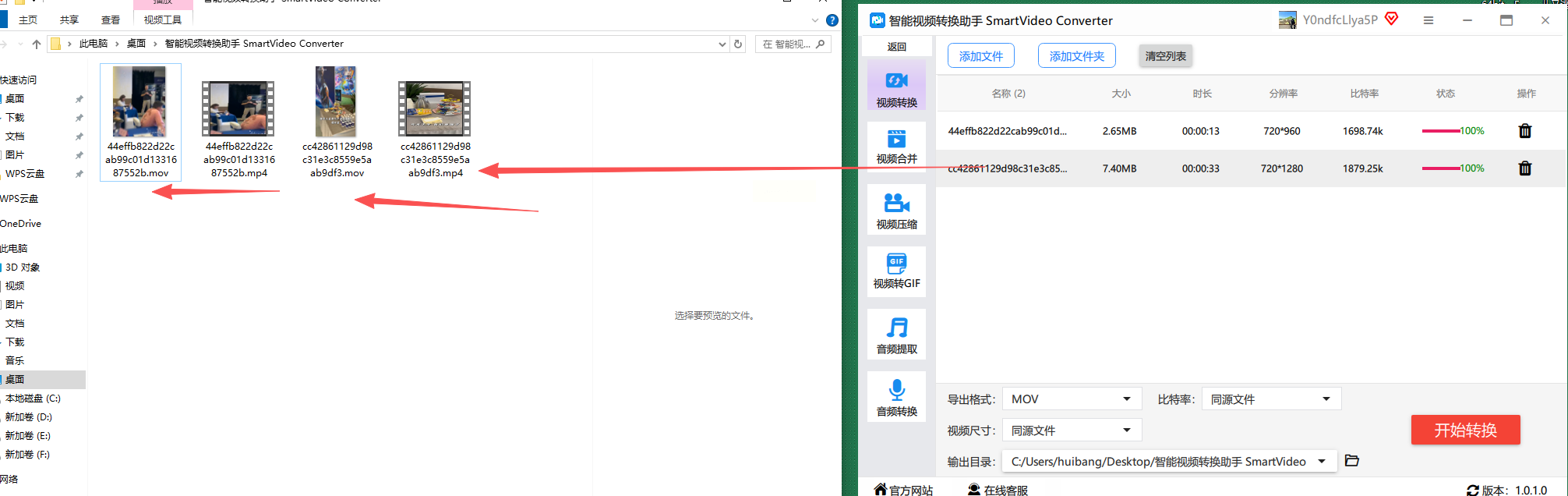Select thumbnail cc42861129d98...ab9df3.mp4

tap(436, 129)
